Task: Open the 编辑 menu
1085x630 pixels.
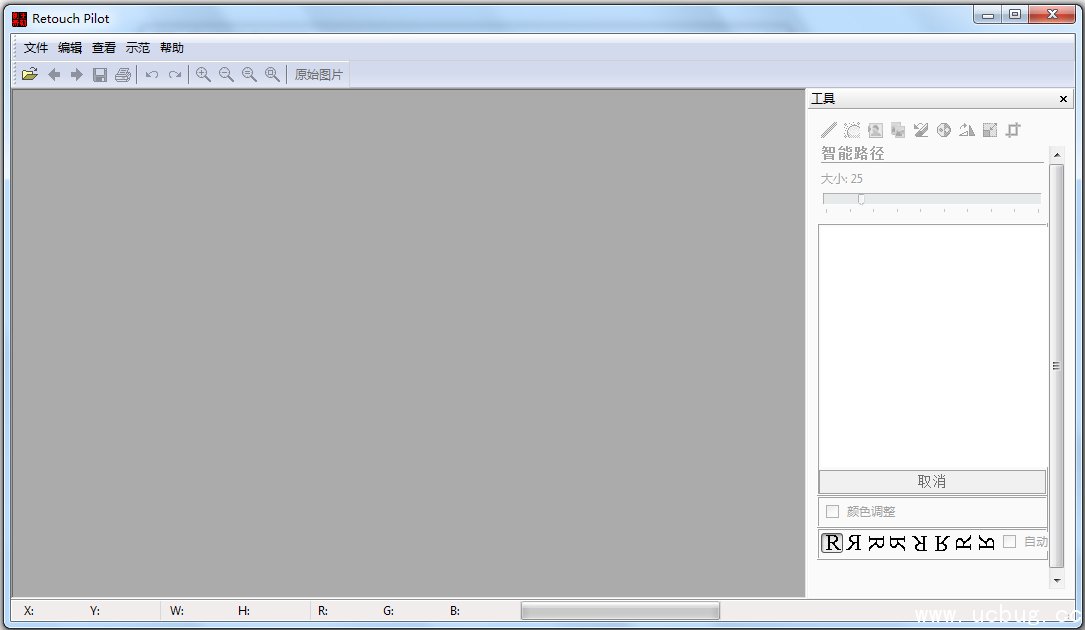Action: [70, 48]
